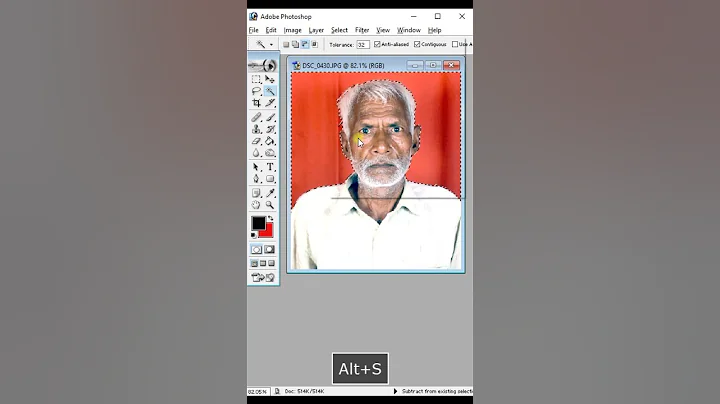Screen dimensions: 720x404
Task: Click the Doc: 514K/514K status text
Action: point(304,392)
